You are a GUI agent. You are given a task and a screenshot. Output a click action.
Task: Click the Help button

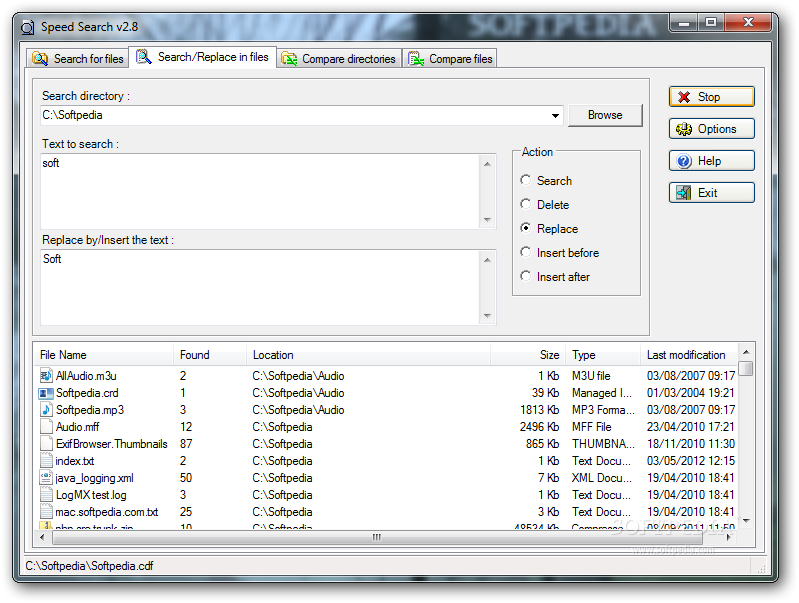(x=711, y=161)
